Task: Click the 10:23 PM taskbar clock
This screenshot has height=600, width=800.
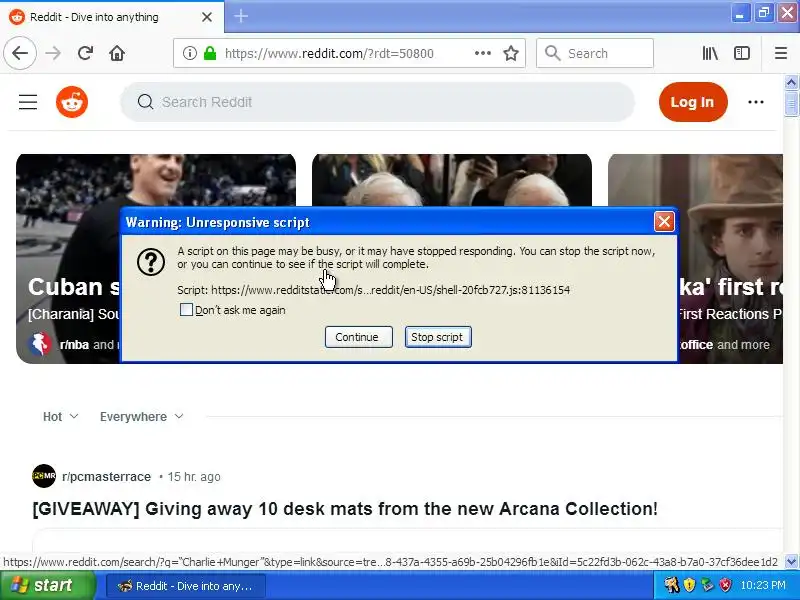Action: pyautogui.click(x=763, y=585)
